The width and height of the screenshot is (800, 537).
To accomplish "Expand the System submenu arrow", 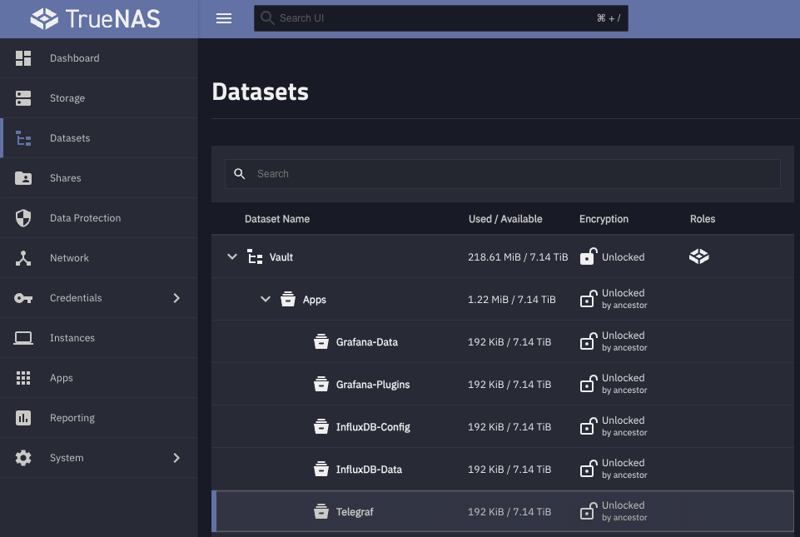I will tap(177, 457).
